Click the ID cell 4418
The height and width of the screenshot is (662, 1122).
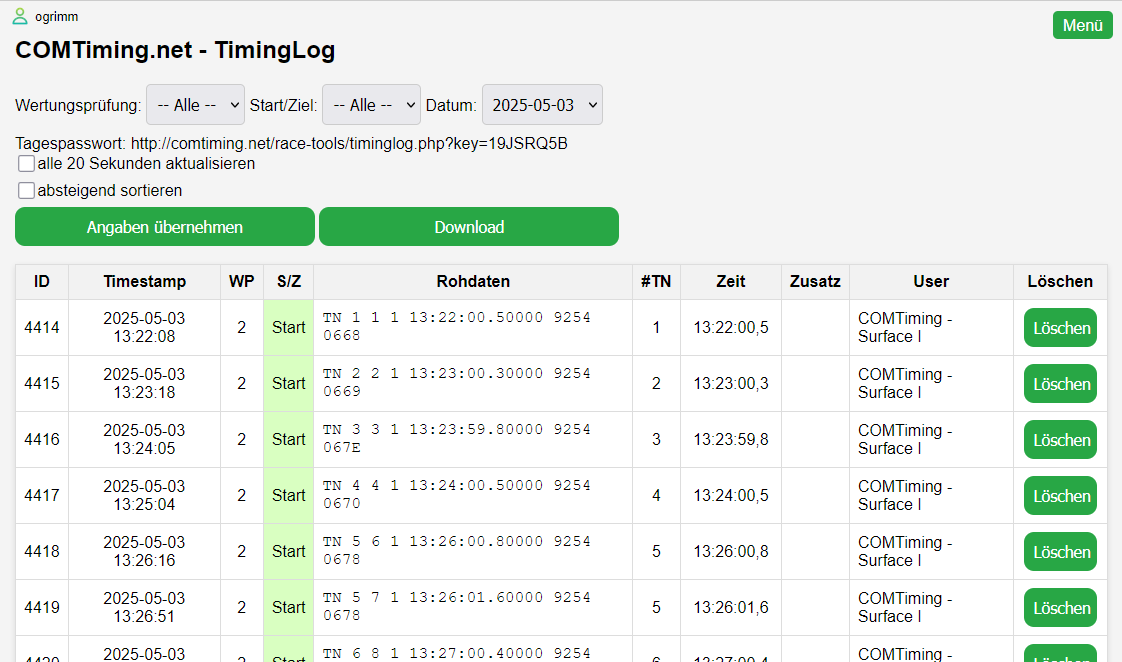tap(42, 552)
